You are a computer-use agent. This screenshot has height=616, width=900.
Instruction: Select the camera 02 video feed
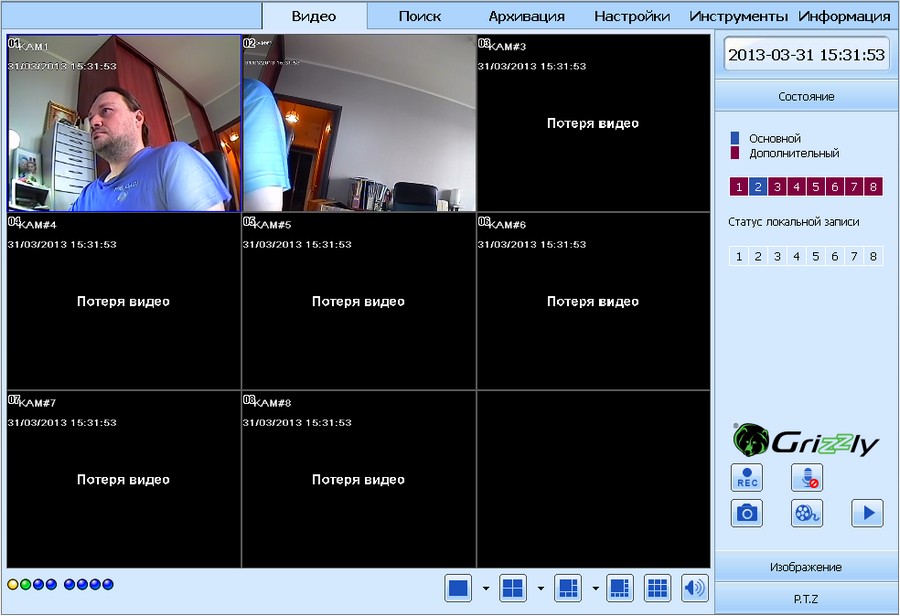[x=359, y=123]
